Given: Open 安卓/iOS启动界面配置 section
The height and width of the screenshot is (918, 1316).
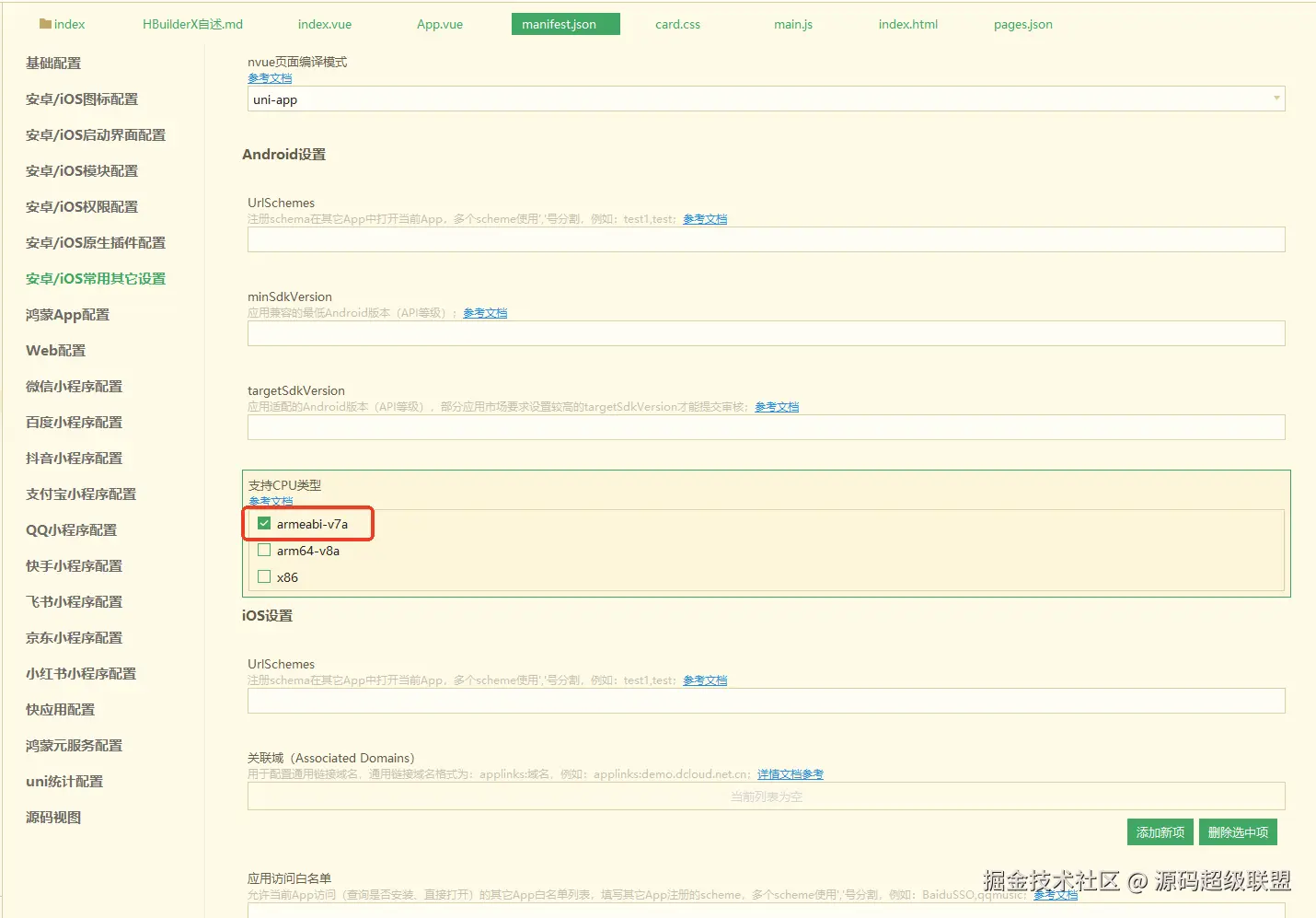Looking at the screenshot, I should 96,134.
